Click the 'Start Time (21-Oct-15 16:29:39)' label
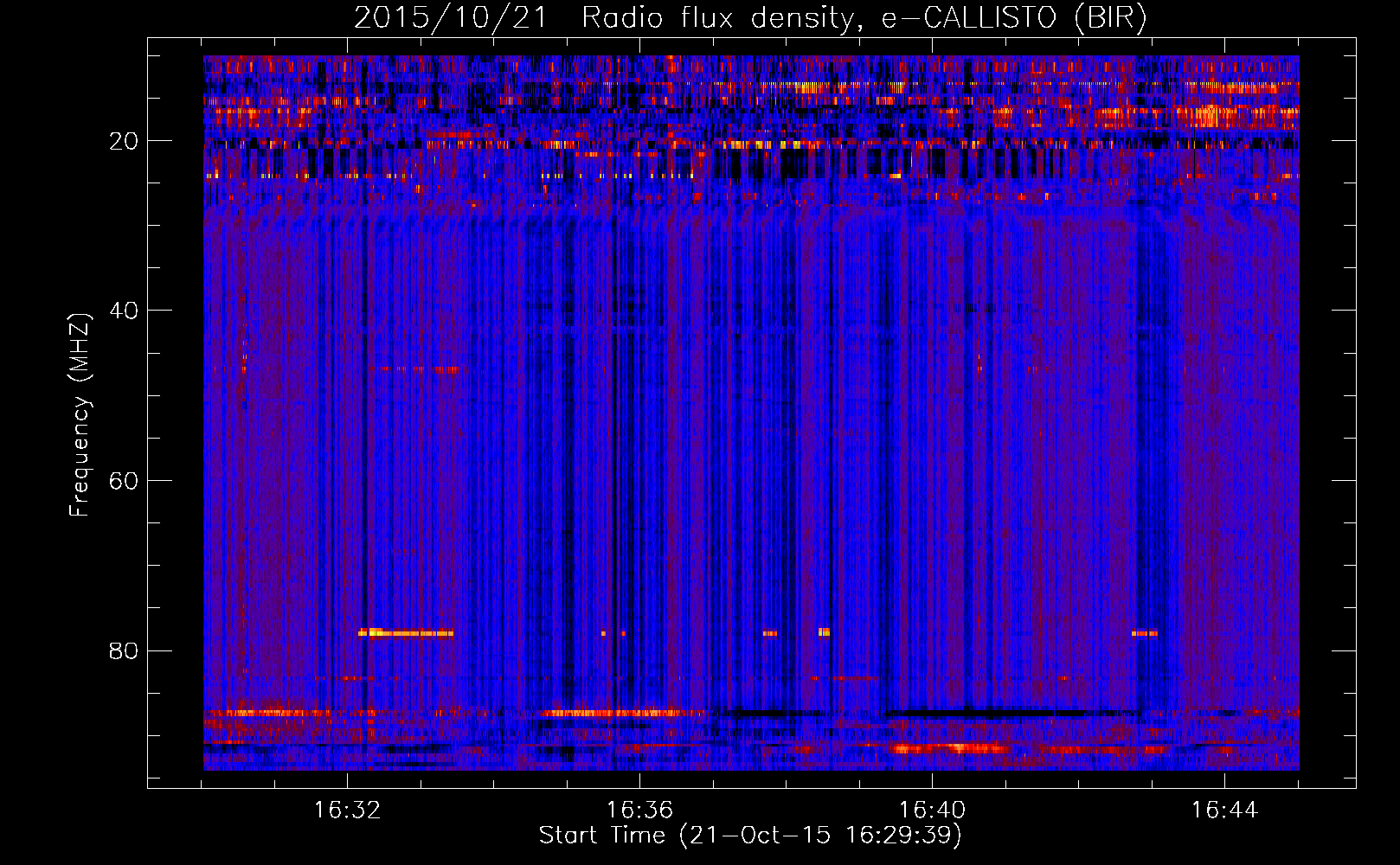Screen dimensions: 1400x865 (x=750, y=835)
